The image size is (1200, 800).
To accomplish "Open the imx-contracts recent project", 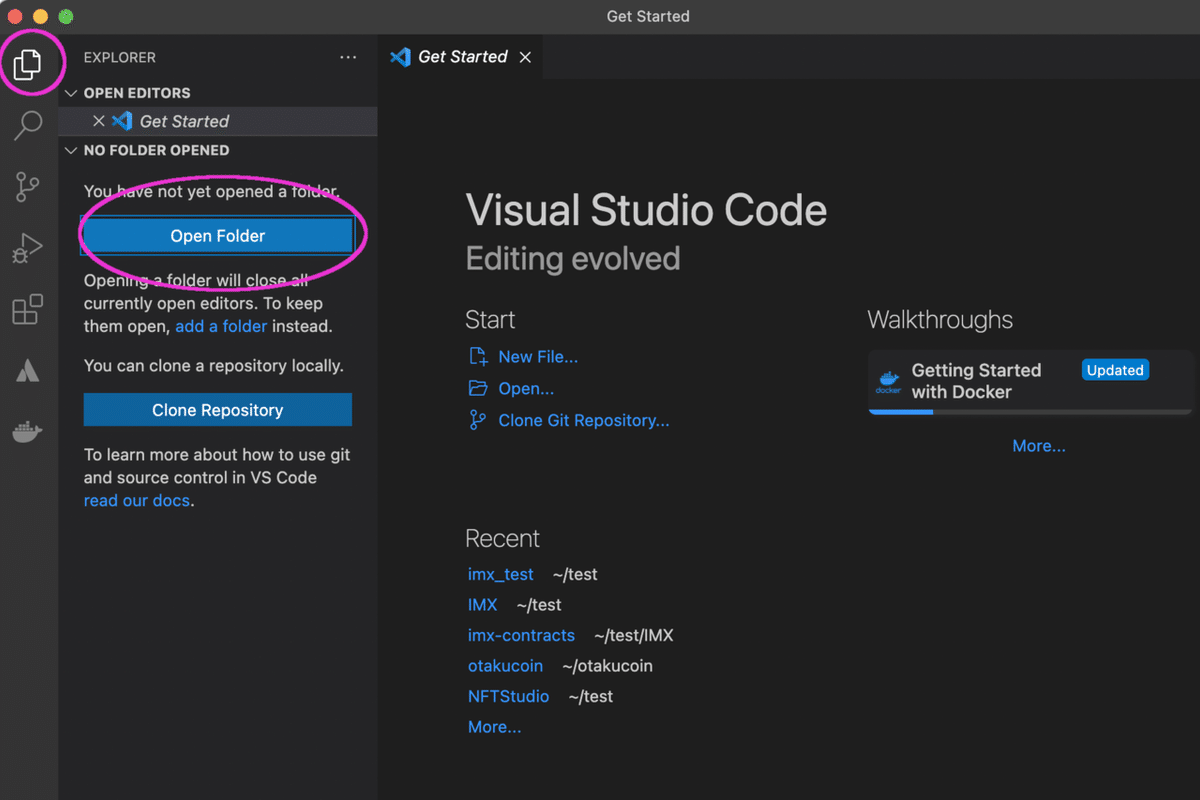I will coord(521,635).
